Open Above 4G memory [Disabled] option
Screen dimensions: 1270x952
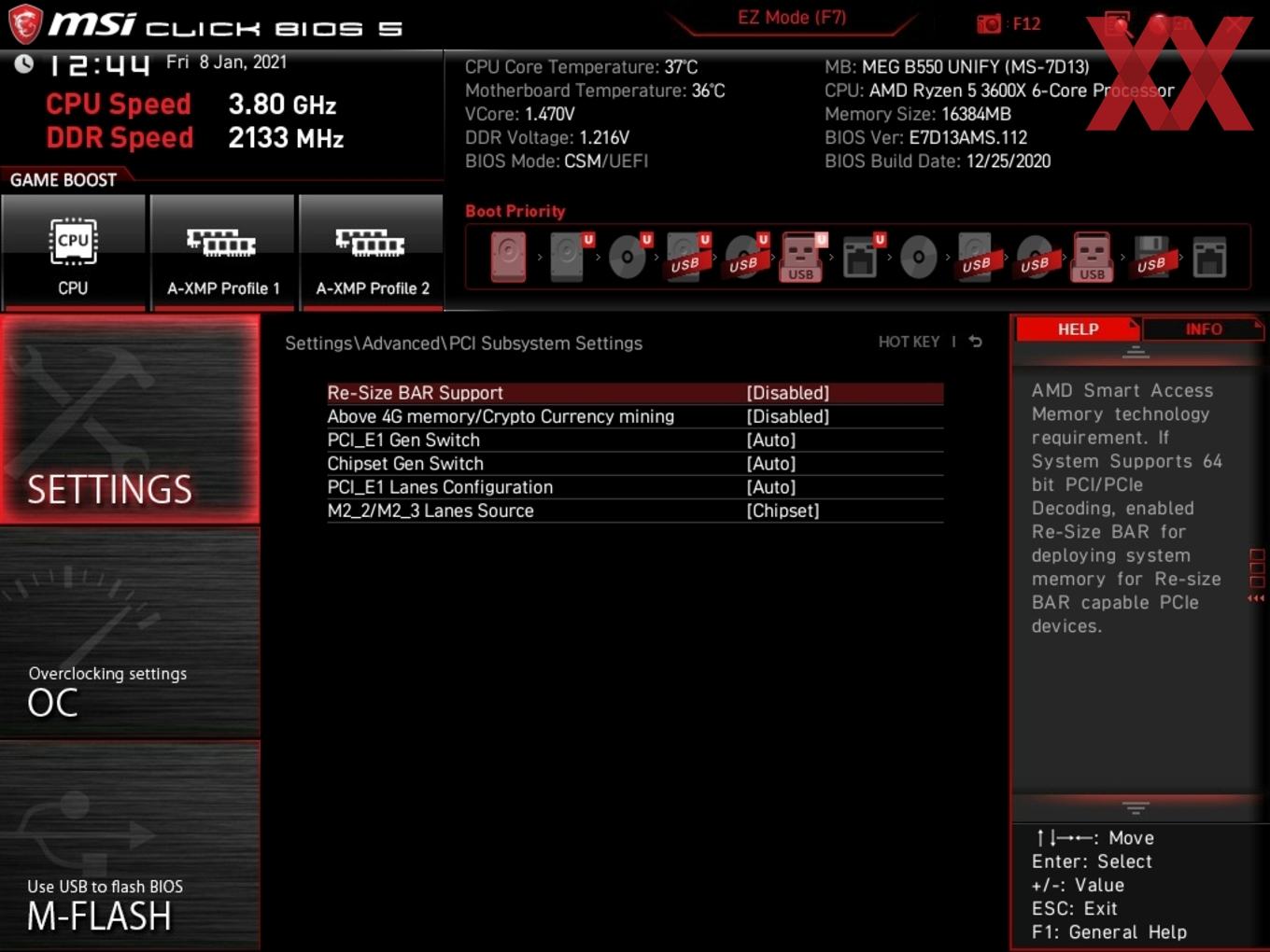coord(788,416)
